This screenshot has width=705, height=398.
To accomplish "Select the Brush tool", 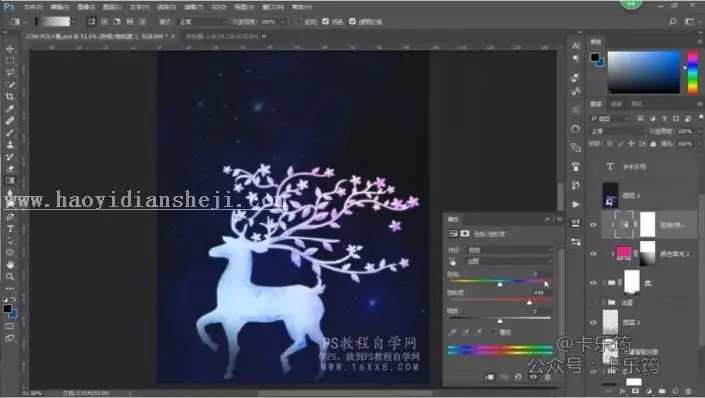I will [x=10, y=133].
